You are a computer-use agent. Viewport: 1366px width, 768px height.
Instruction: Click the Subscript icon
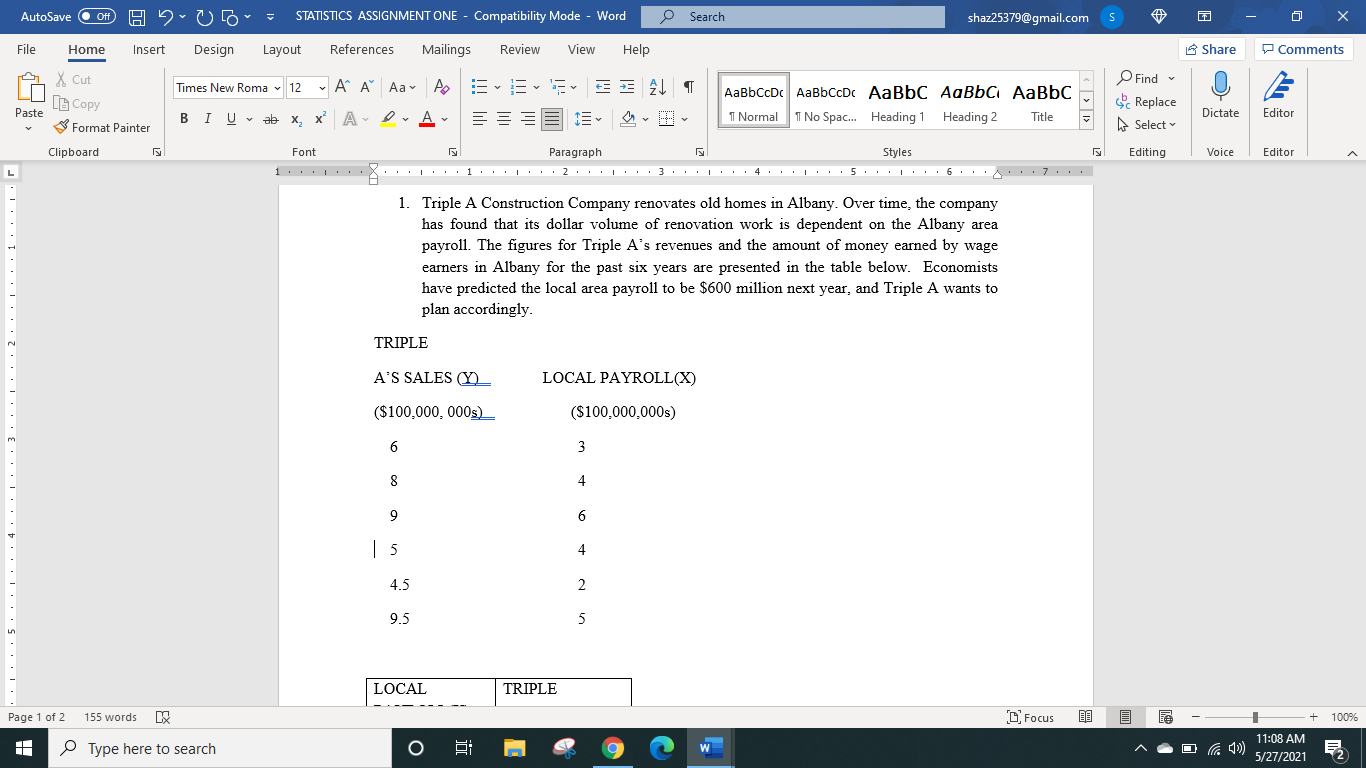295,118
